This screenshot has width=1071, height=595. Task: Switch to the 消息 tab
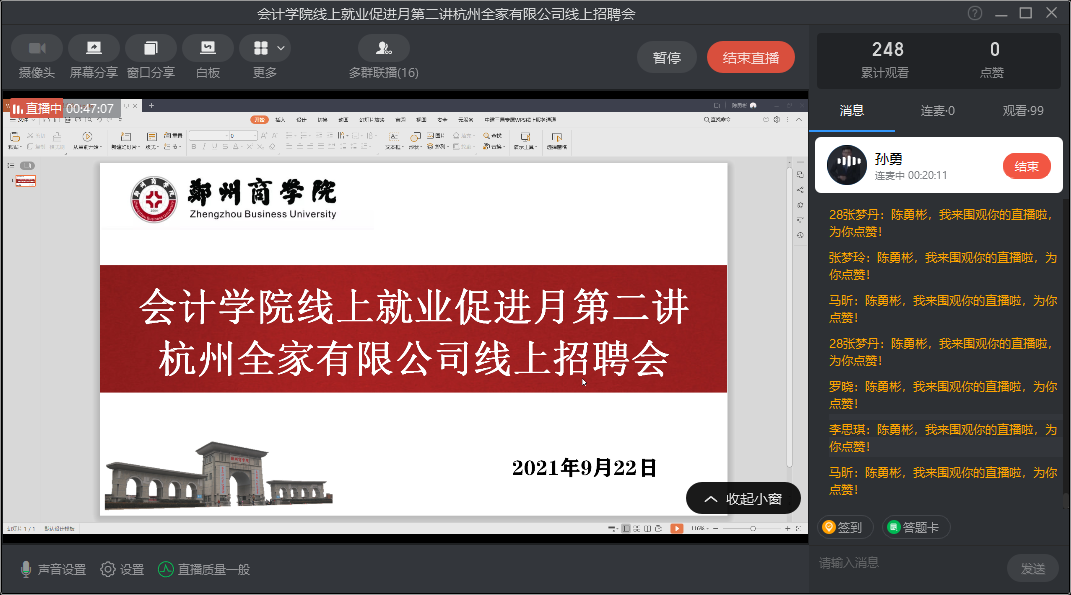852,111
